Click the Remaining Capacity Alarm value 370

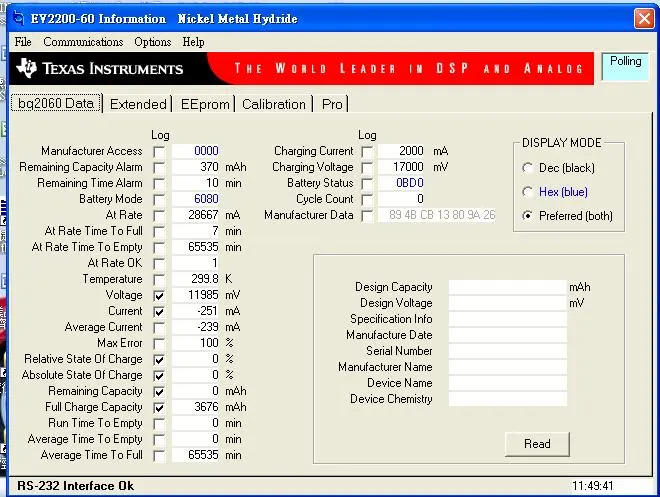(x=196, y=167)
